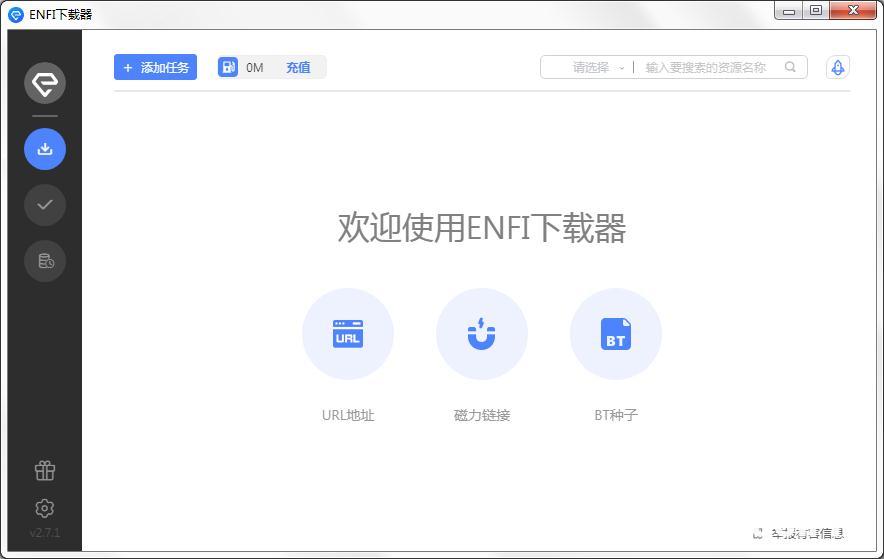This screenshot has height=559, width=884.
Task: Open the database history sidebar icon
Action: click(45, 261)
